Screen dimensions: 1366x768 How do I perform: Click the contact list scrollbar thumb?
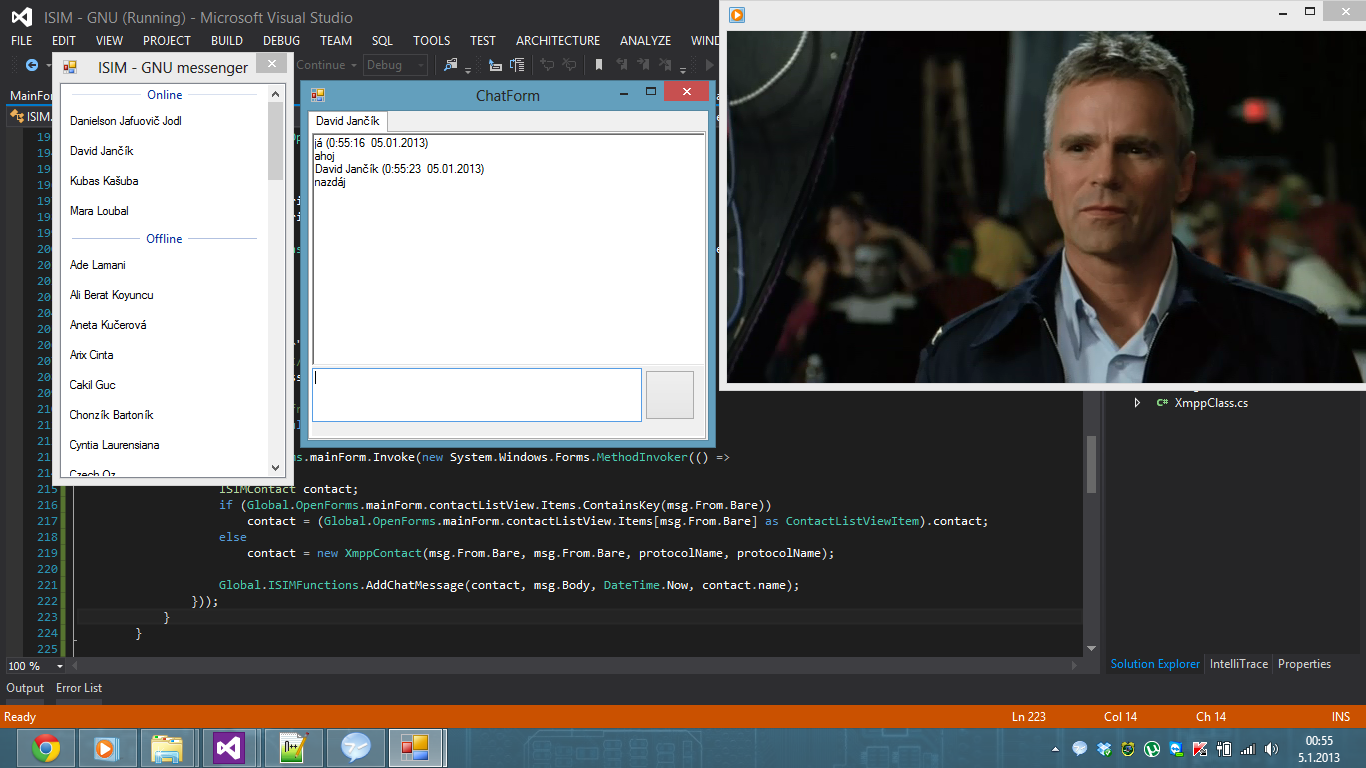click(277, 142)
